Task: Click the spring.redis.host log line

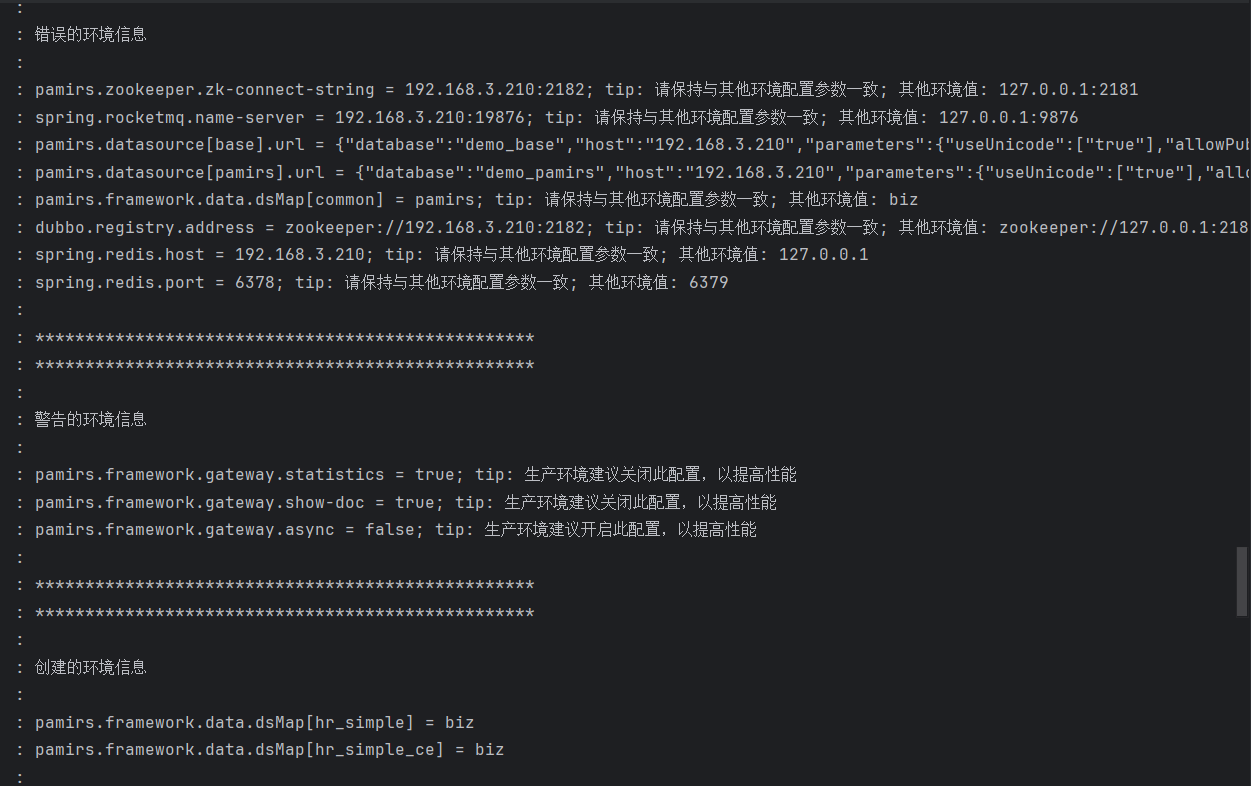Action: tap(451, 255)
